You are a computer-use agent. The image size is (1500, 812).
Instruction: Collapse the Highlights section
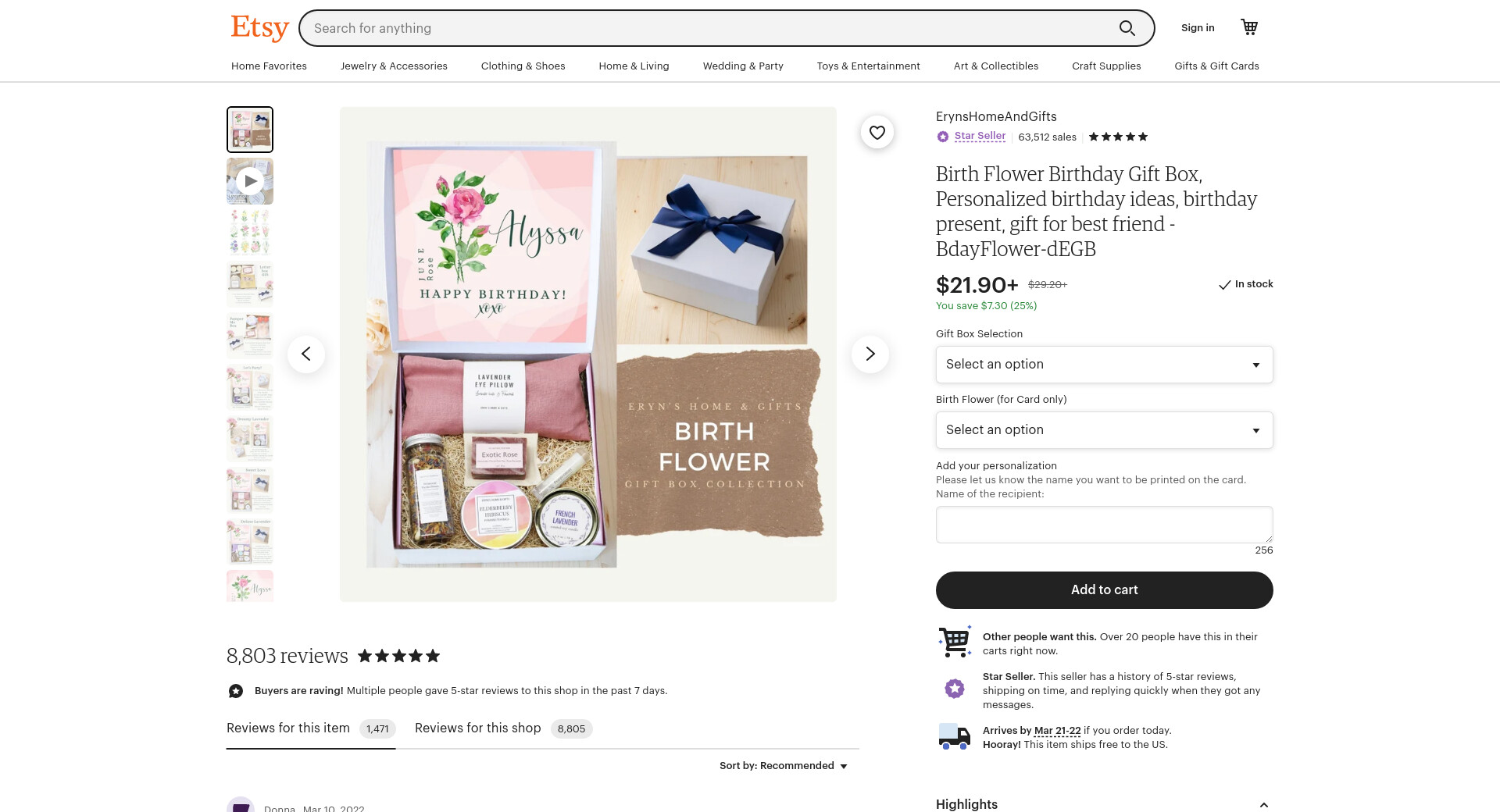pos(1263,804)
